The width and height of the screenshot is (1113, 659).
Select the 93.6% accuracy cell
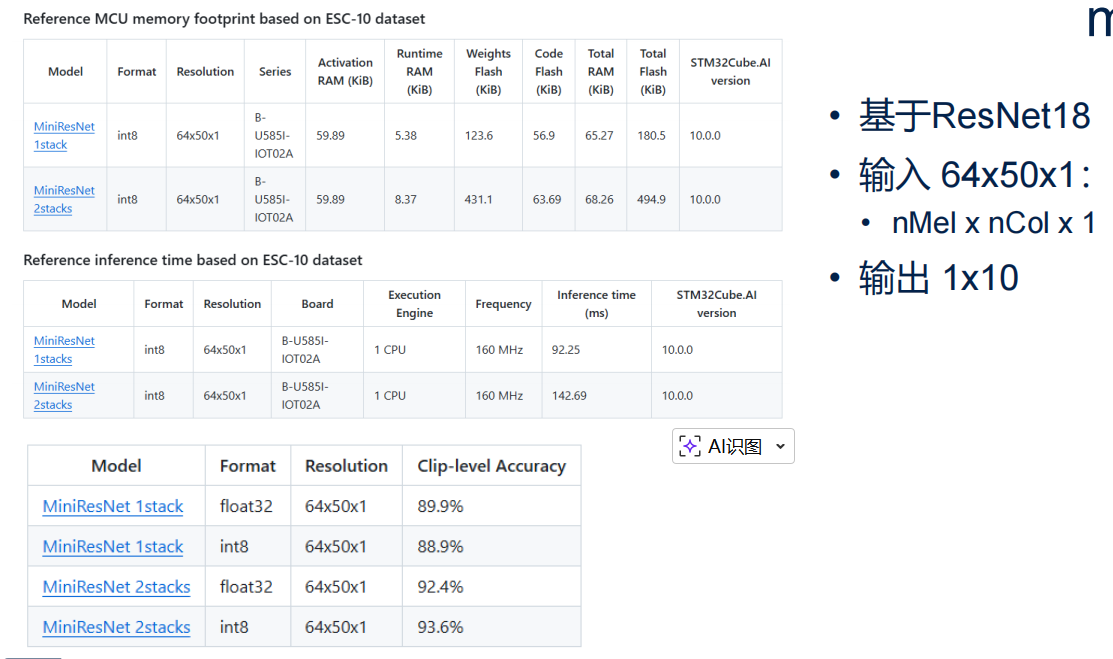point(441,627)
